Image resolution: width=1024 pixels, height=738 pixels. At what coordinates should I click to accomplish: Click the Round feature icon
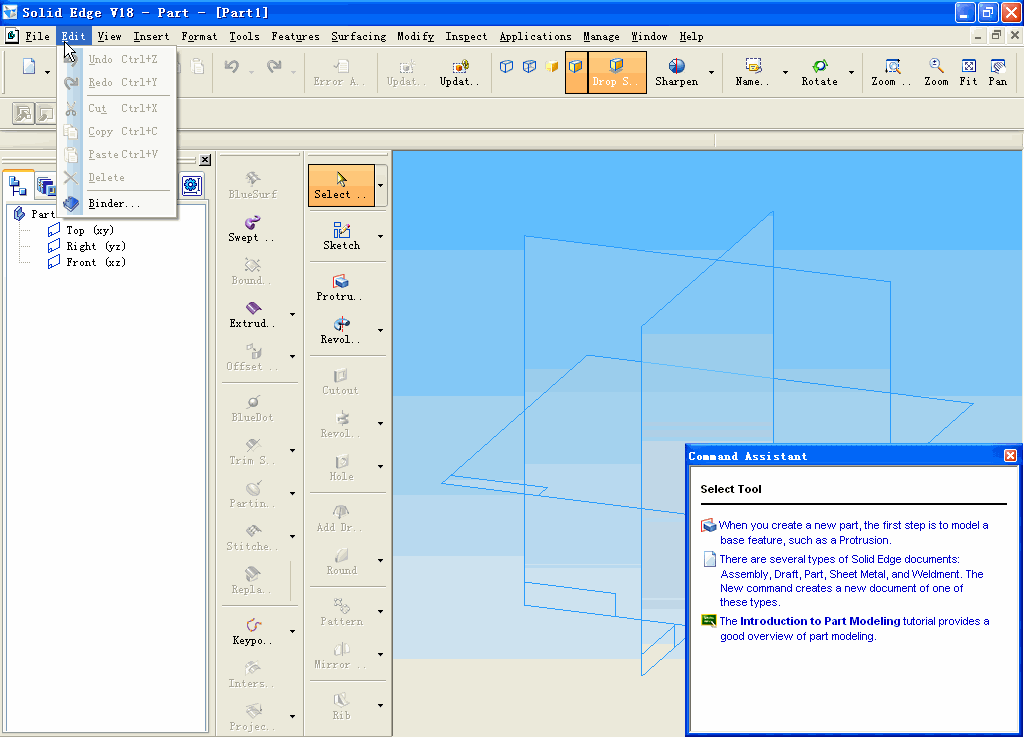[x=342, y=556]
